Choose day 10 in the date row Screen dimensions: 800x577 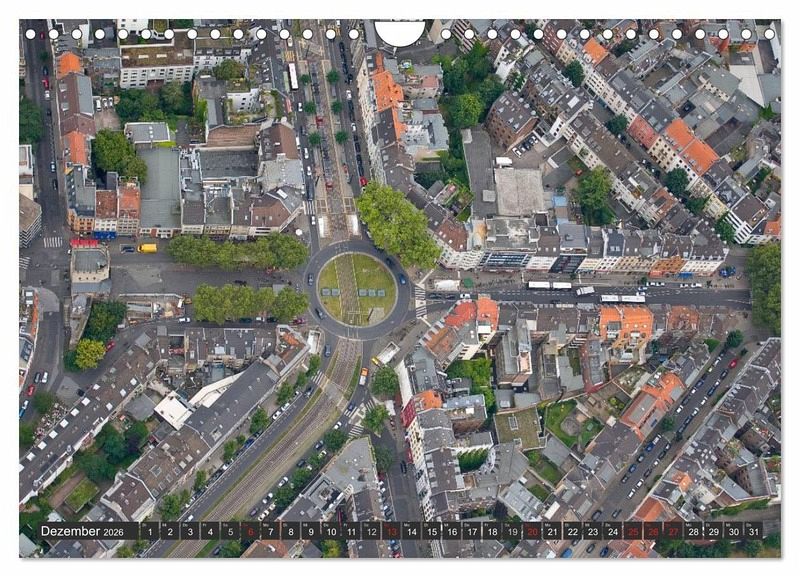pyautogui.click(x=331, y=531)
